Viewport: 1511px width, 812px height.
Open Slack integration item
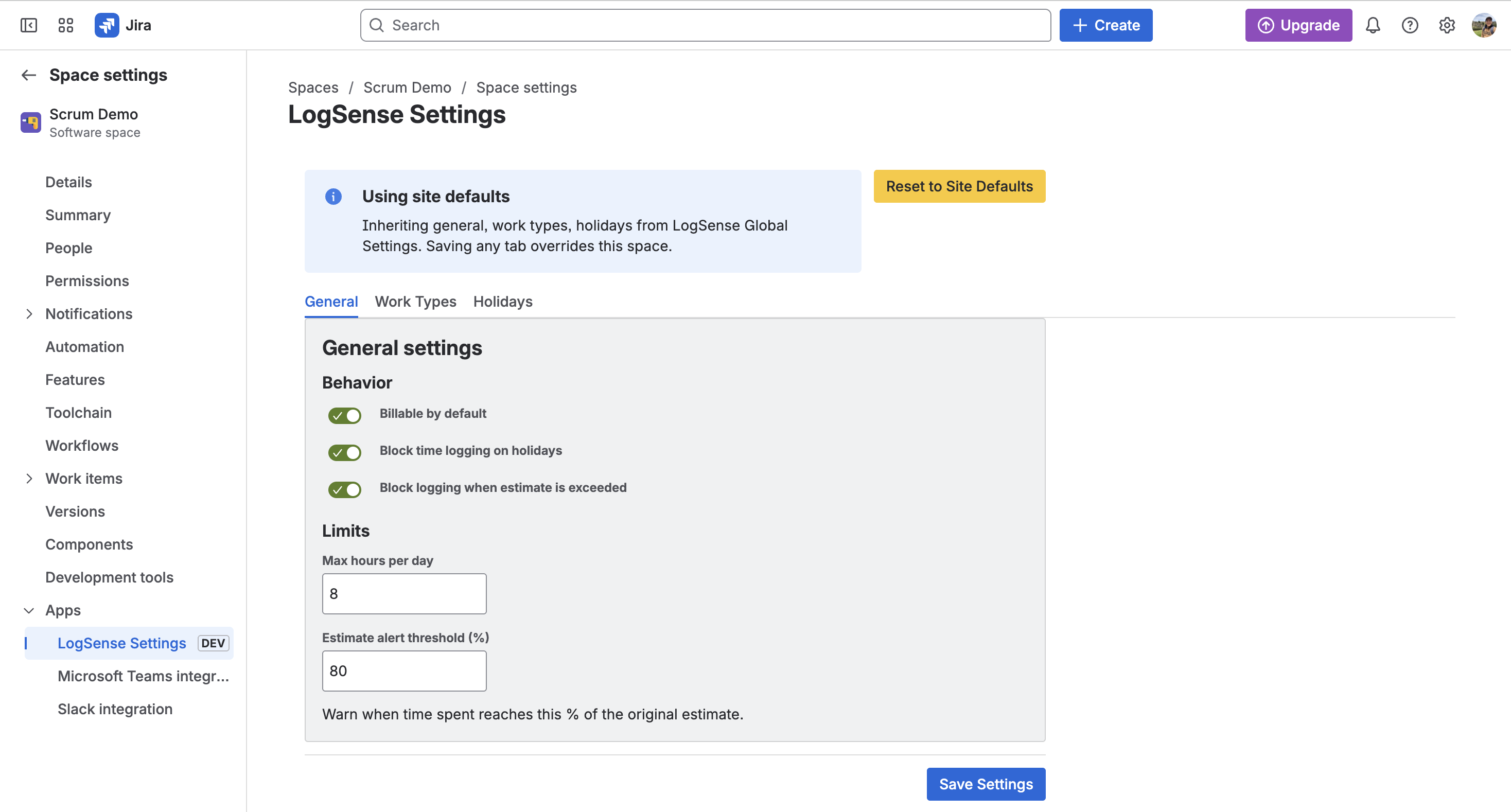tap(115, 709)
